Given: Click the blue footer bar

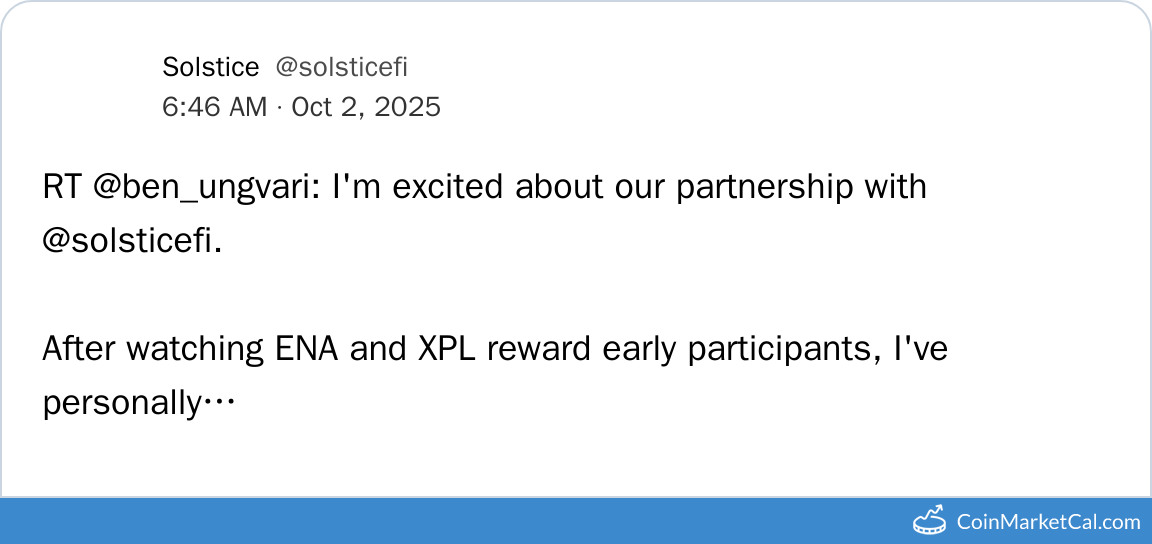Looking at the screenshot, I should tap(450, 521).
